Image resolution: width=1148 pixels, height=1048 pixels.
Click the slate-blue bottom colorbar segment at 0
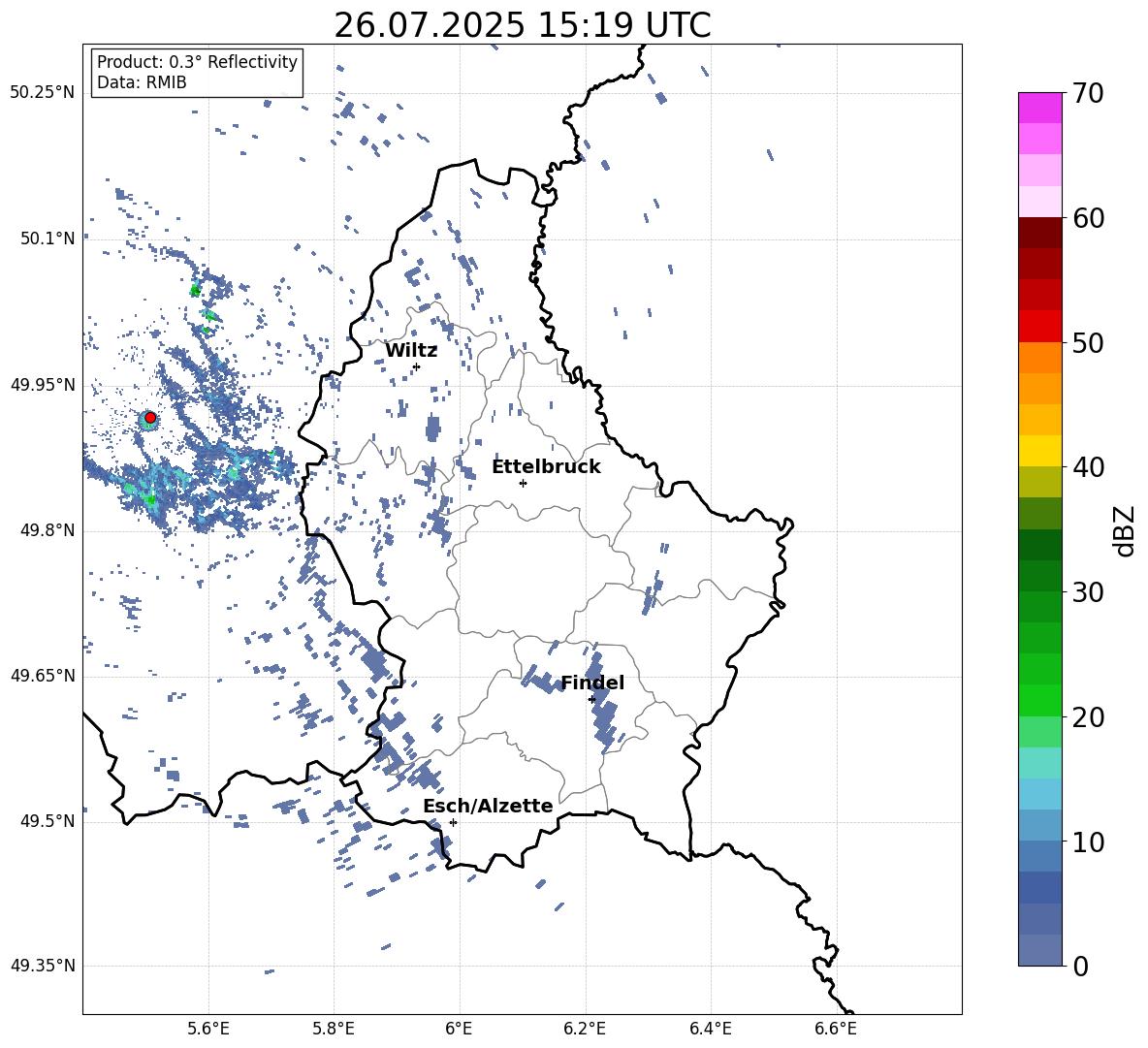pyautogui.click(x=1040, y=950)
